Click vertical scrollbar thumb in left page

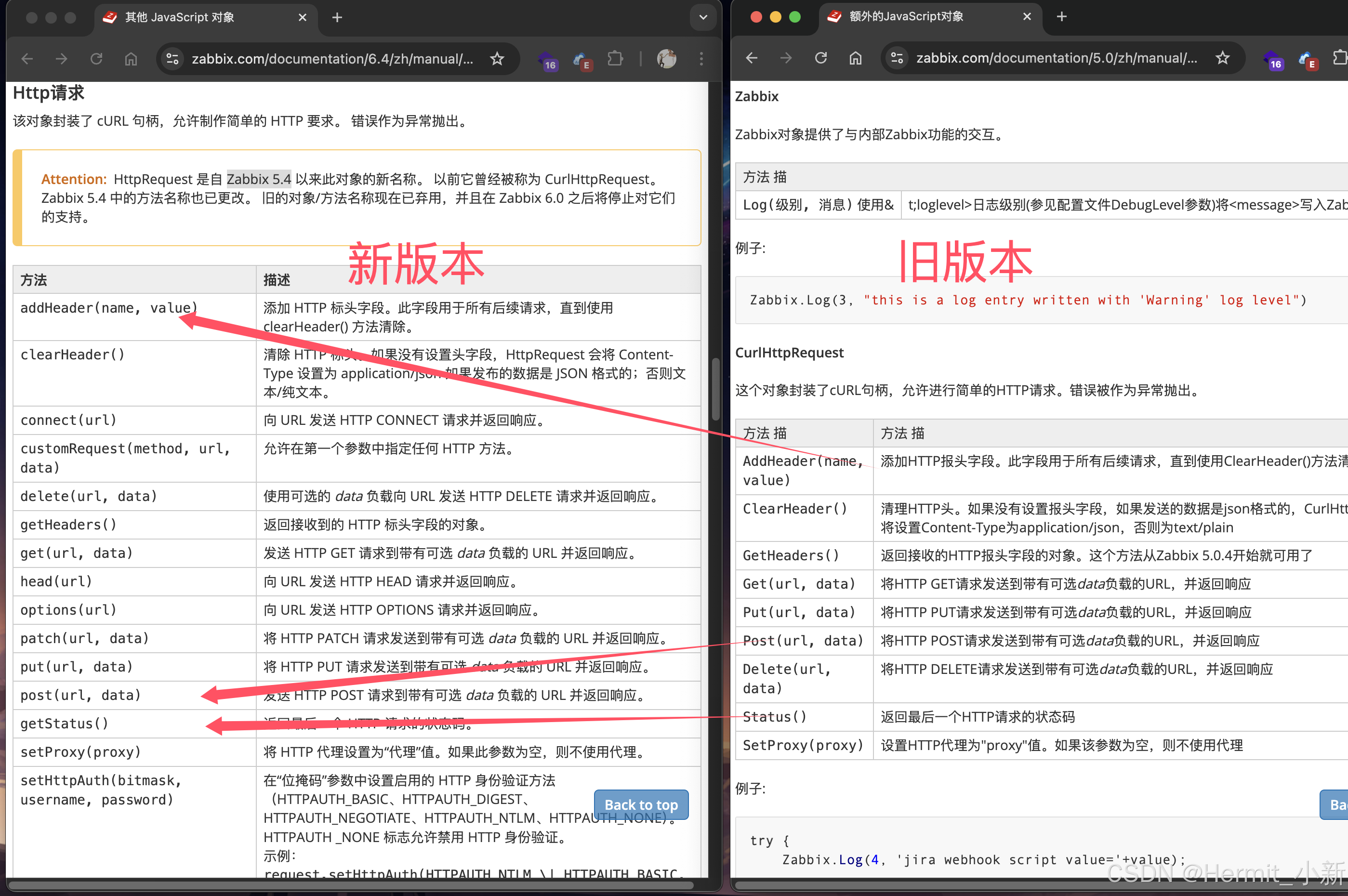click(715, 389)
